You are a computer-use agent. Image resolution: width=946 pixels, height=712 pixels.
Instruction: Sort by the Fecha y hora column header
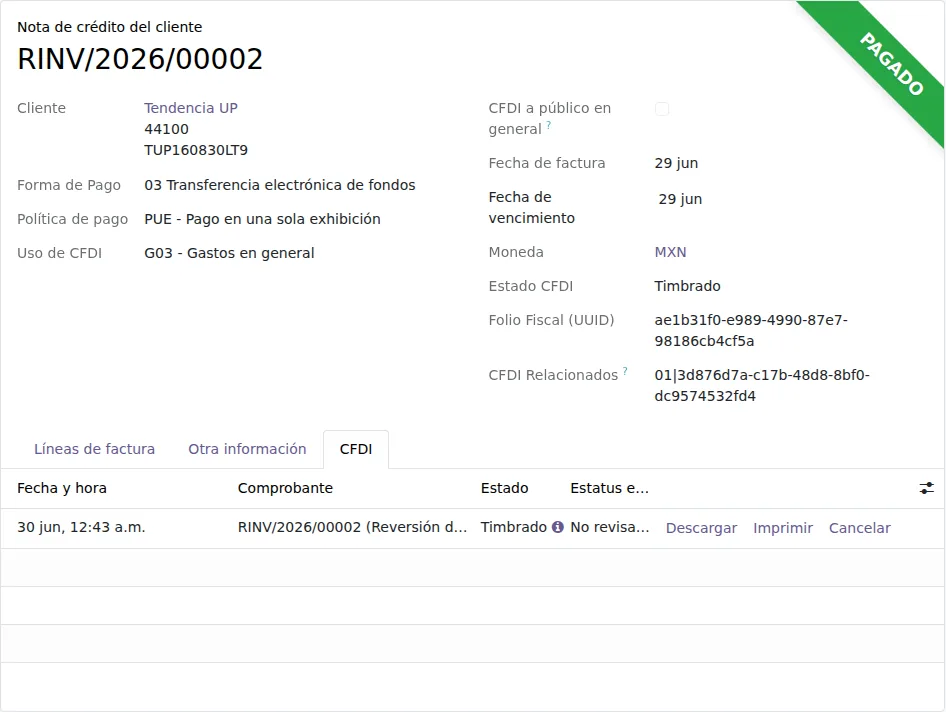tap(62, 488)
